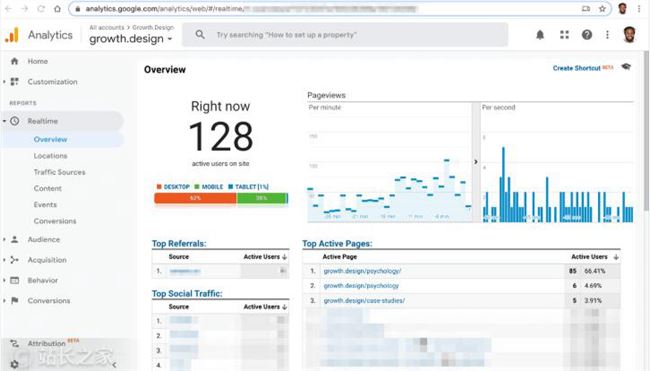The width and height of the screenshot is (650, 371).
Task: Open Top Active Pages heading link
Action: pos(337,243)
